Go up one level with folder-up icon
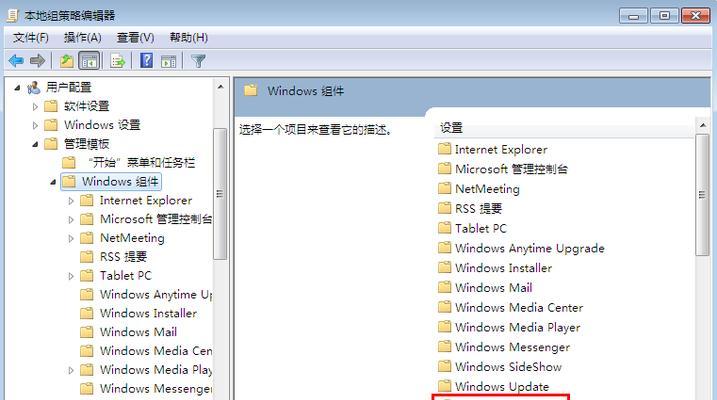The image size is (717, 400). [67, 60]
